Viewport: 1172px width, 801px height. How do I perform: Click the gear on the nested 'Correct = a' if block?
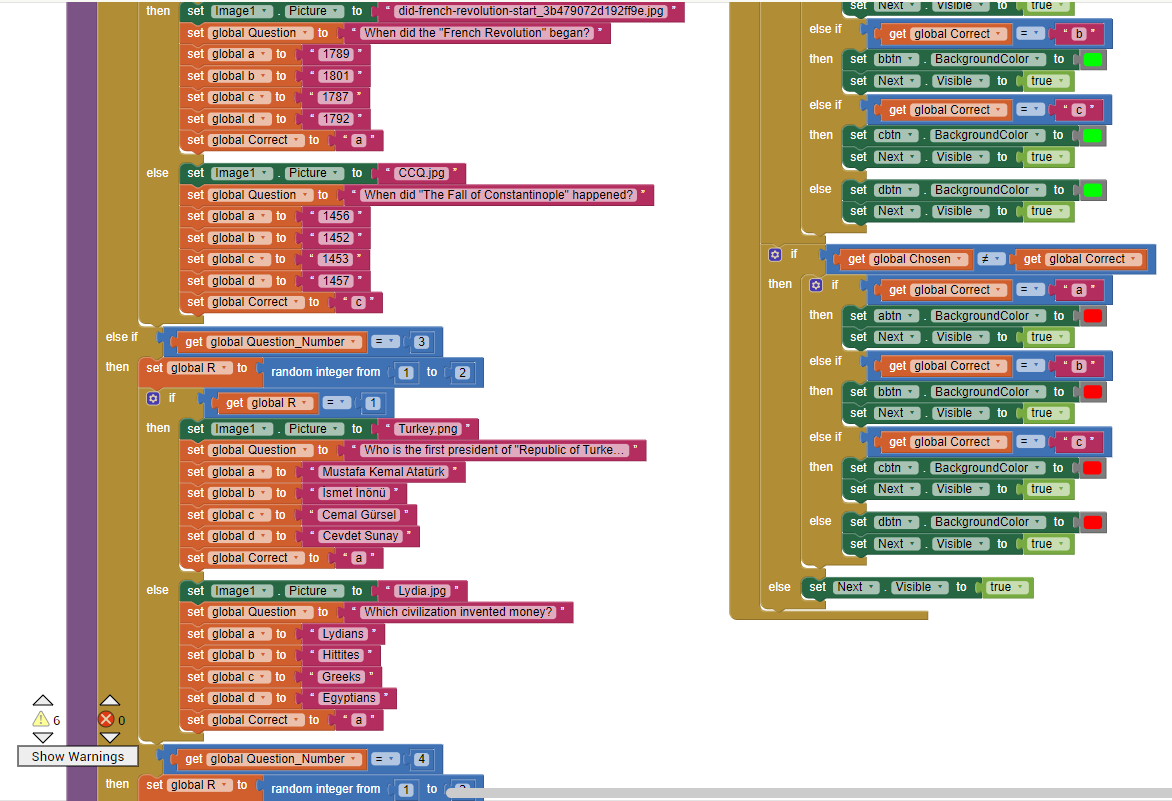pyautogui.click(x=816, y=285)
